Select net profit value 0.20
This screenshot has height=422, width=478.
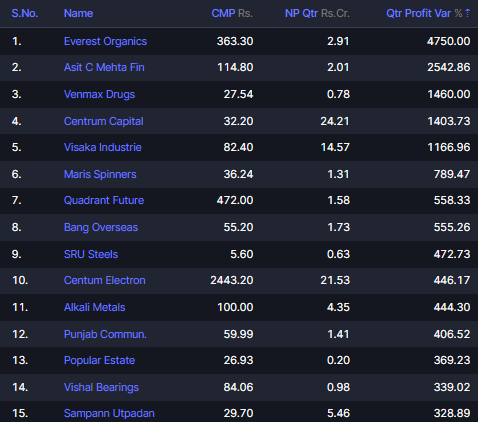[x=338, y=360]
